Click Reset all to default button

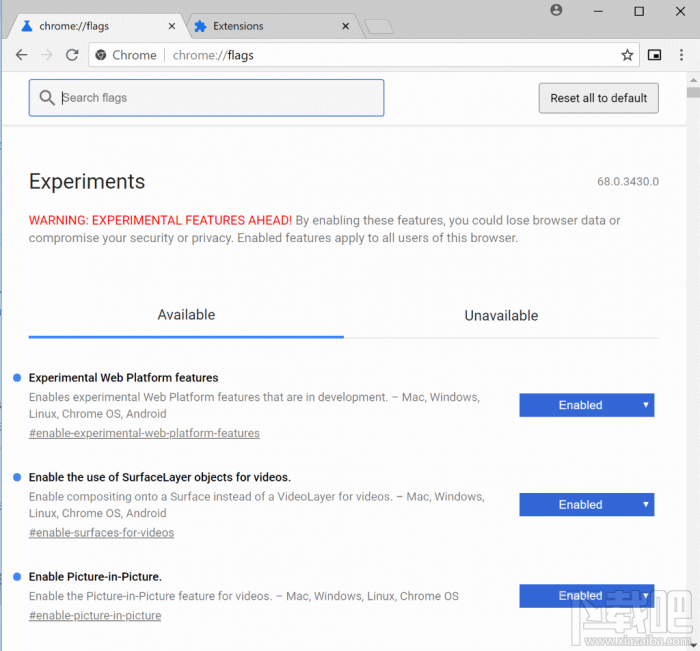598,98
